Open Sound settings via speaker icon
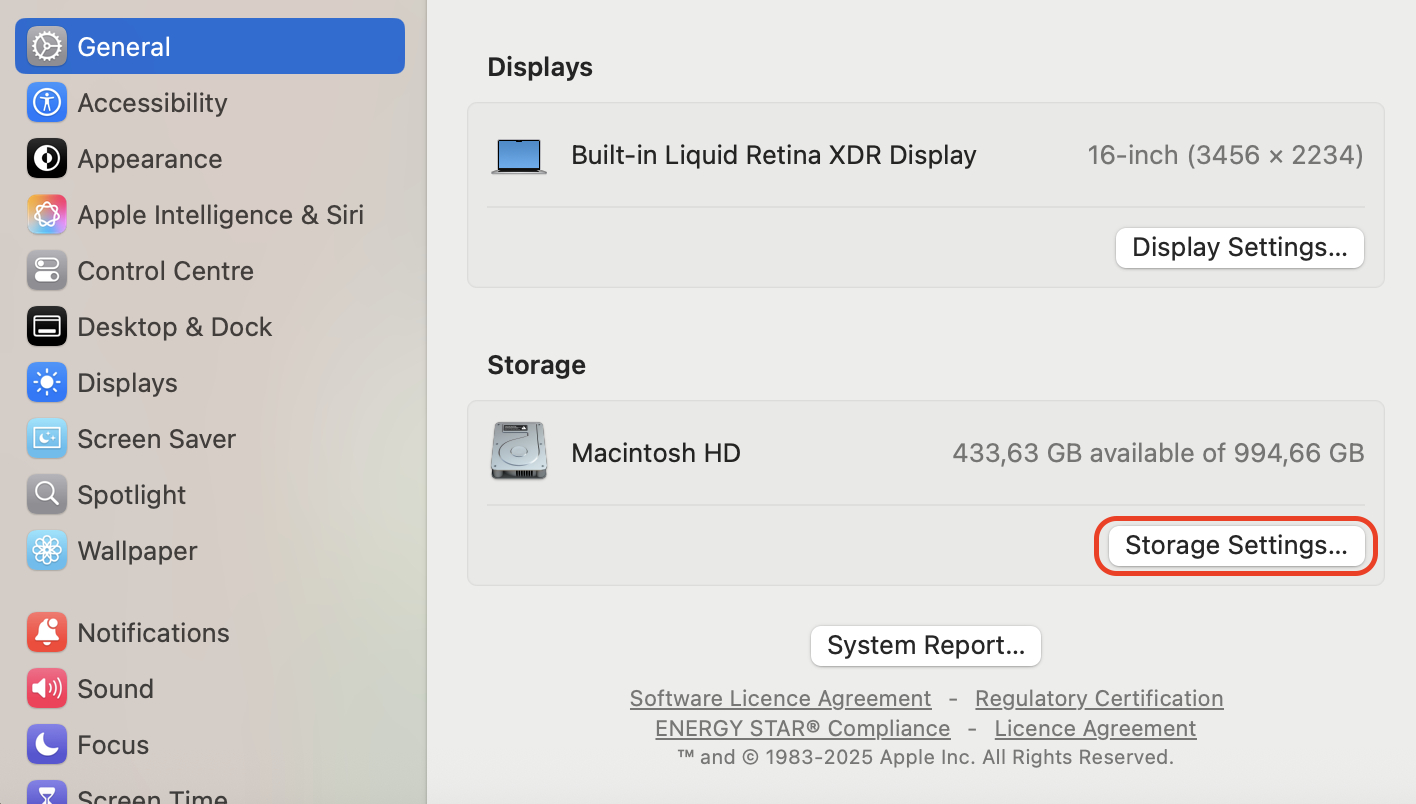The height and width of the screenshot is (804, 1416). (47, 688)
